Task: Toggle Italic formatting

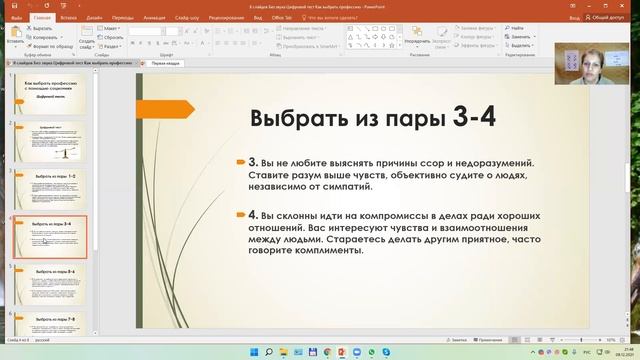Action: click(141, 43)
